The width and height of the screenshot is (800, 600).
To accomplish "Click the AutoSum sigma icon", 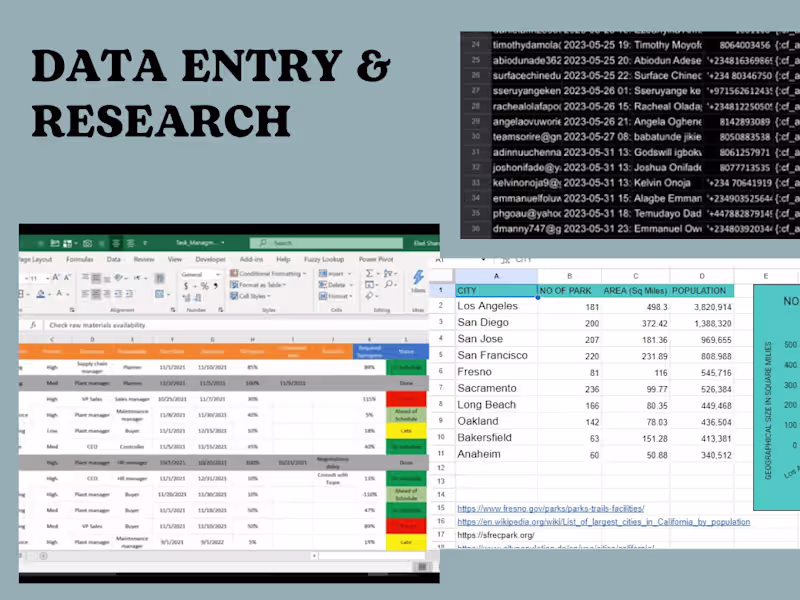I will point(369,273).
